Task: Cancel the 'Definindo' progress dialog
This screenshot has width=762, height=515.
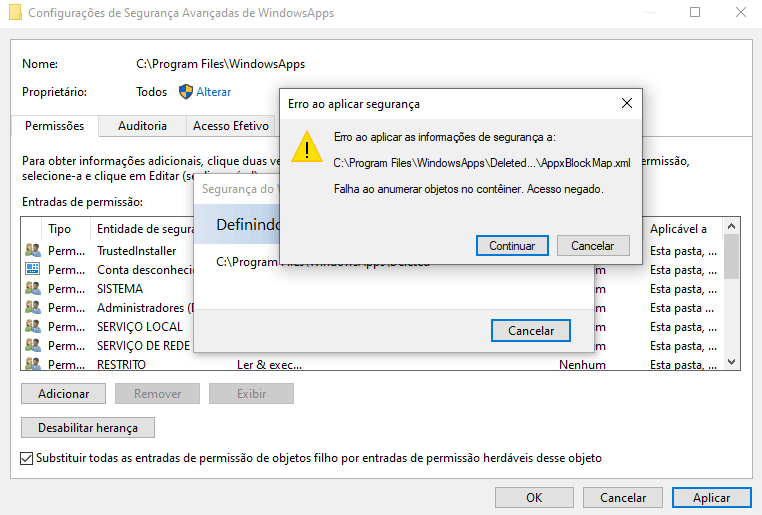Action: (x=531, y=331)
